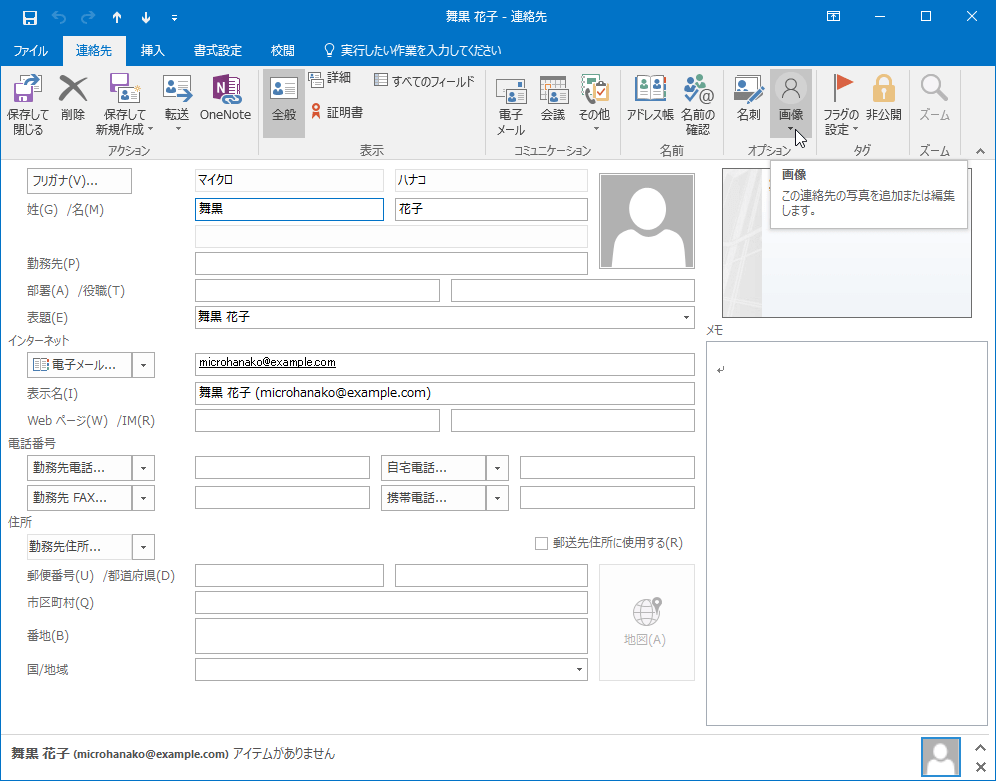Expand the email type dropdown arrow
Screen dimensions: 996x781
143,365
